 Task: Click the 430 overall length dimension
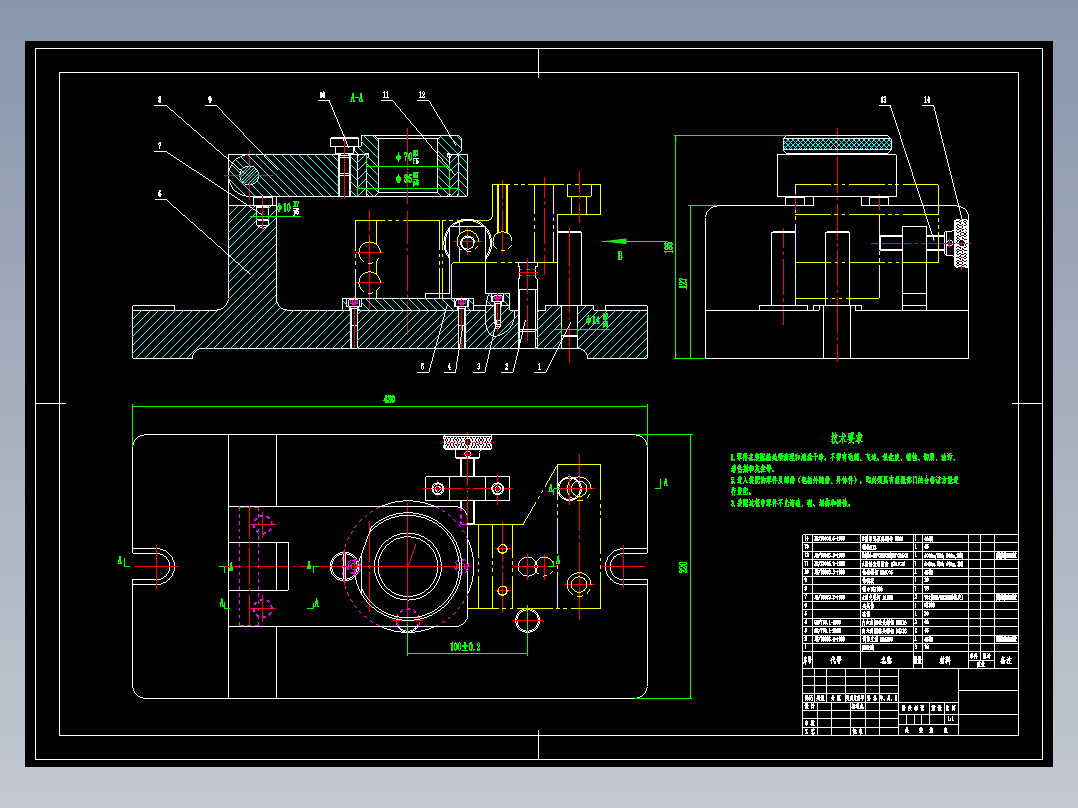point(389,399)
